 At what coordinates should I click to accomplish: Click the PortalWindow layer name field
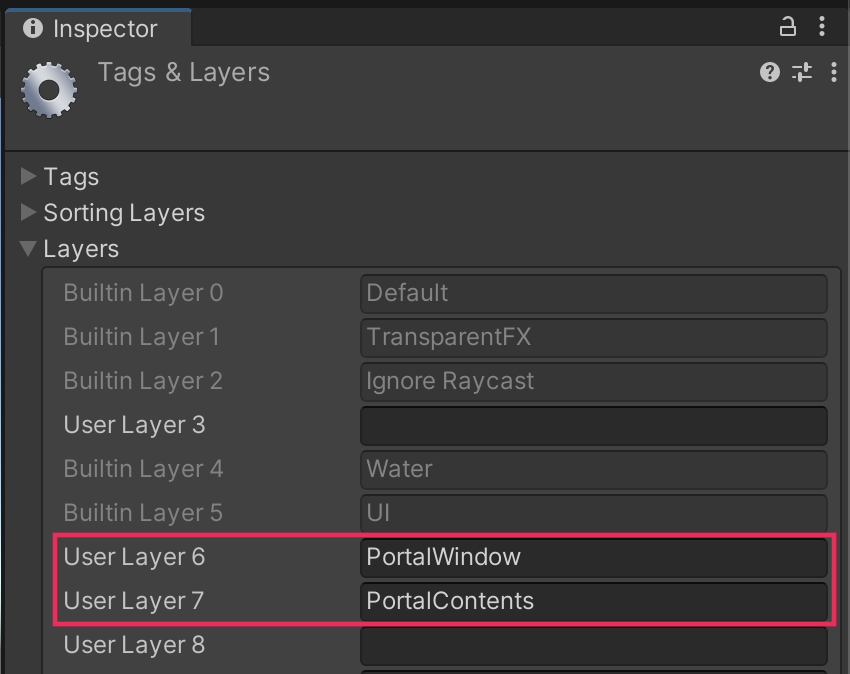pyautogui.click(x=593, y=557)
